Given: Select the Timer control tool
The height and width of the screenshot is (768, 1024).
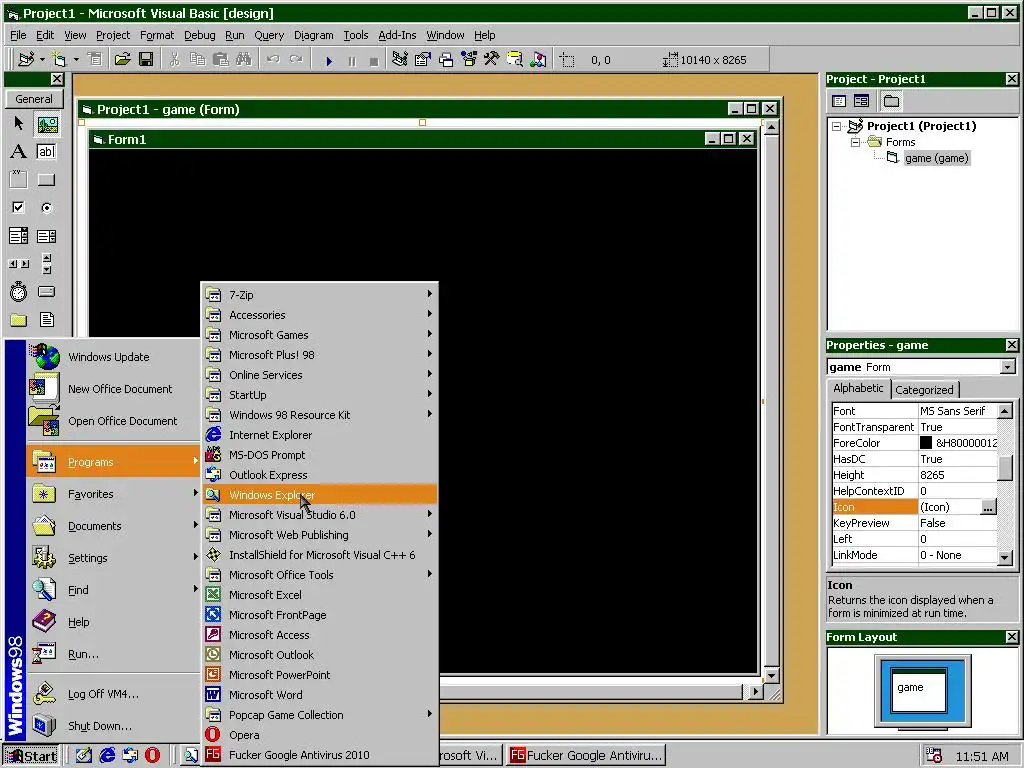Looking at the screenshot, I should click(18, 291).
